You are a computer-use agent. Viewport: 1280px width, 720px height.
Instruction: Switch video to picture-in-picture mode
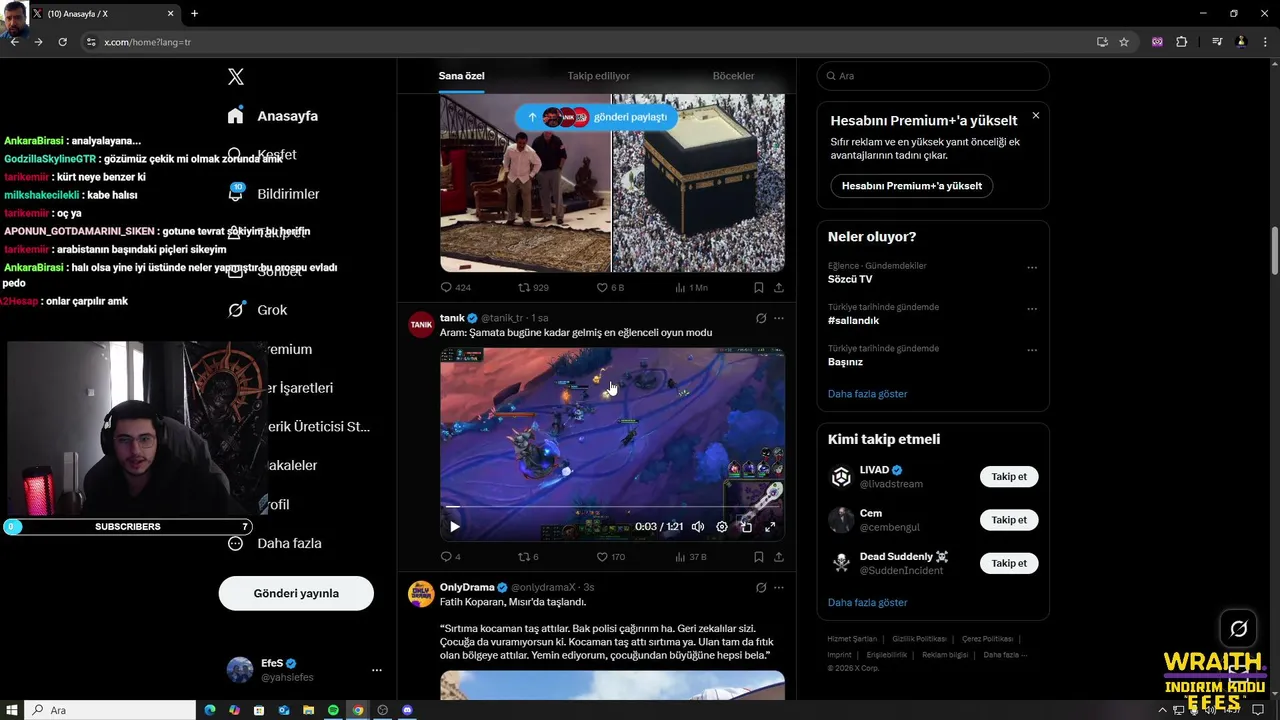[746, 527]
